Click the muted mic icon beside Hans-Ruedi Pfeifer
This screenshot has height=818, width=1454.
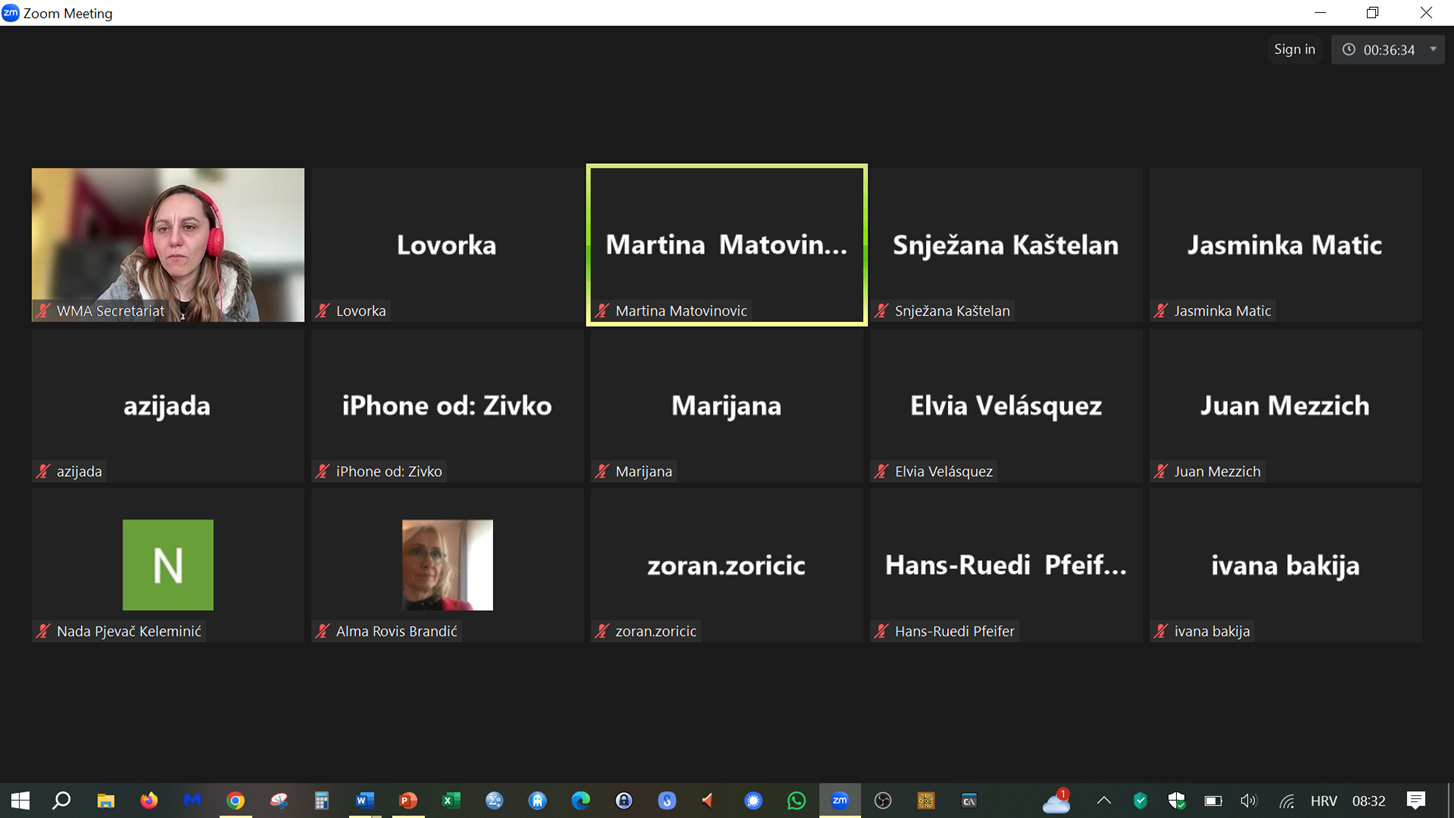tap(881, 631)
